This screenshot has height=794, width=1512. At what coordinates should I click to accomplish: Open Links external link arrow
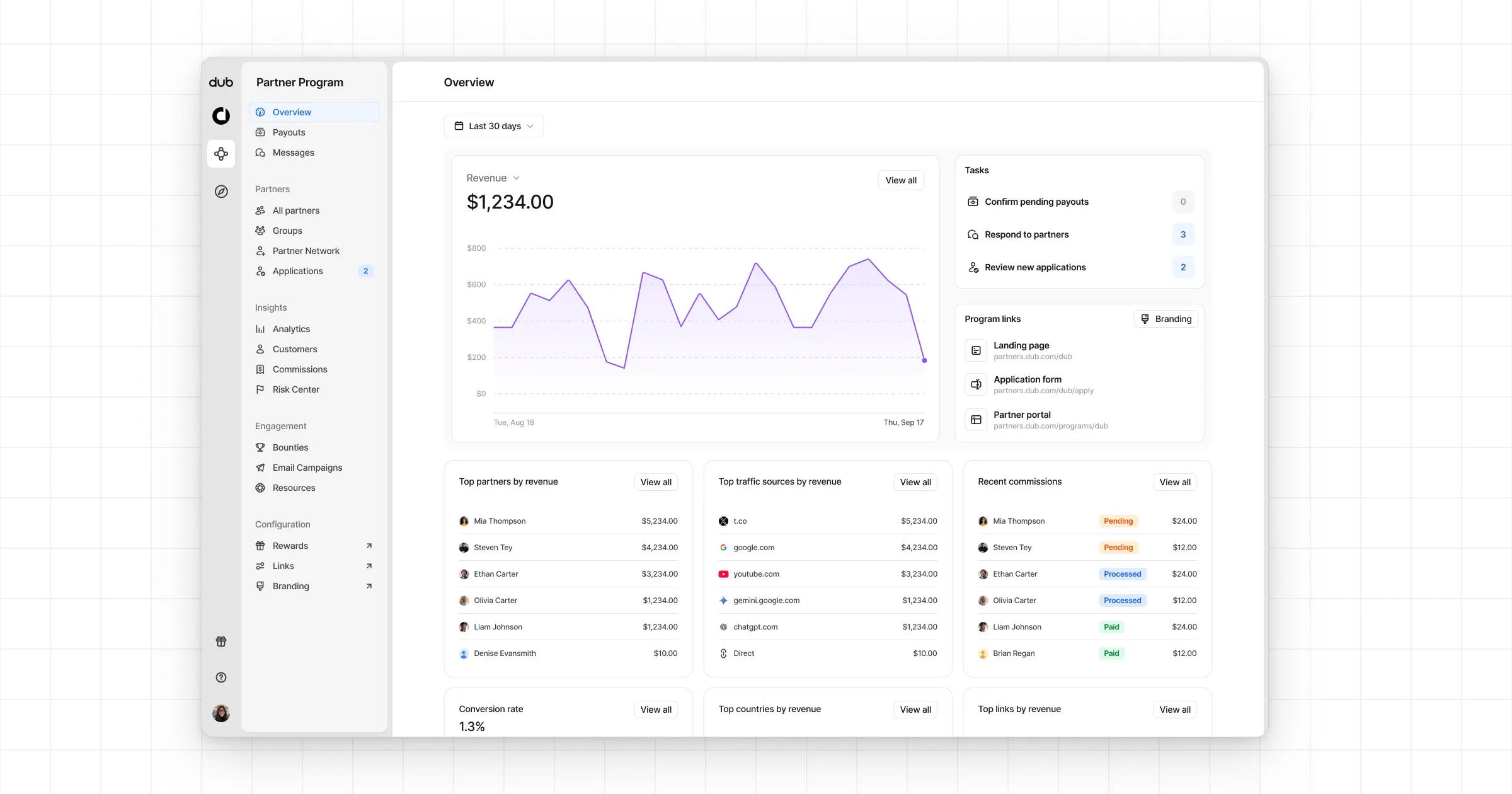point(369,566)
